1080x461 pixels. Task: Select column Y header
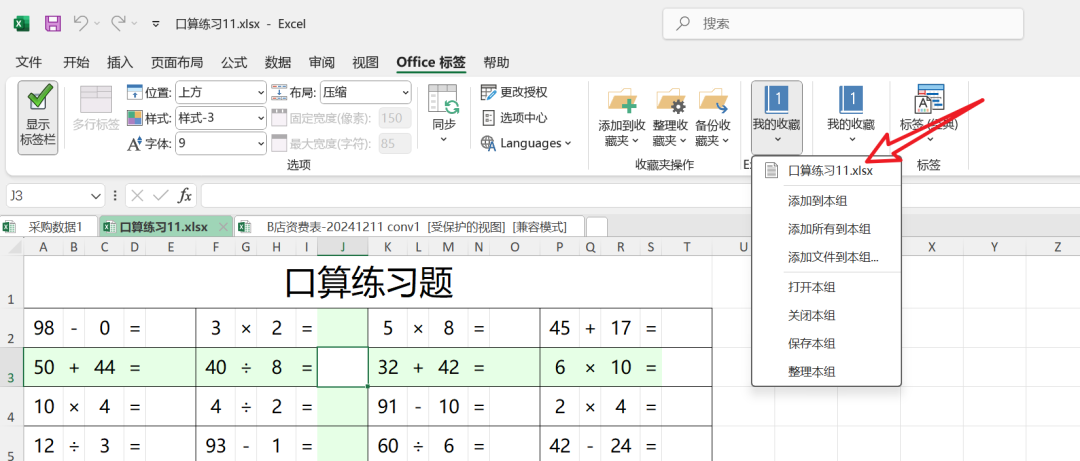pos(995,247)
